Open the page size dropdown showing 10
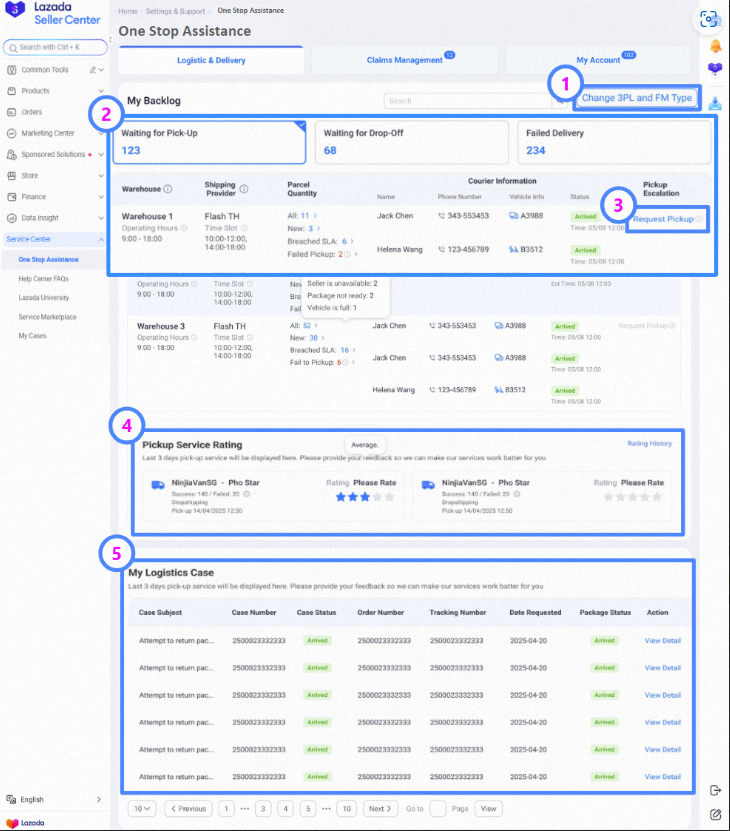 point(143,808)
